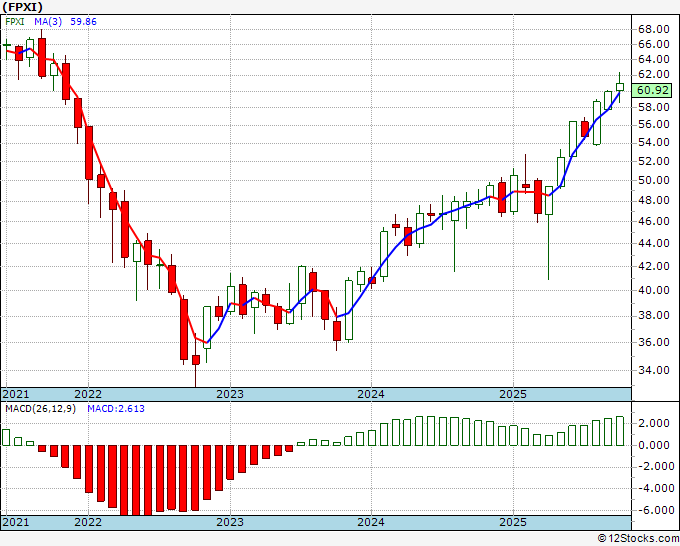
Task: Click the 50.00 price axis label
Action: coord(654,180)
